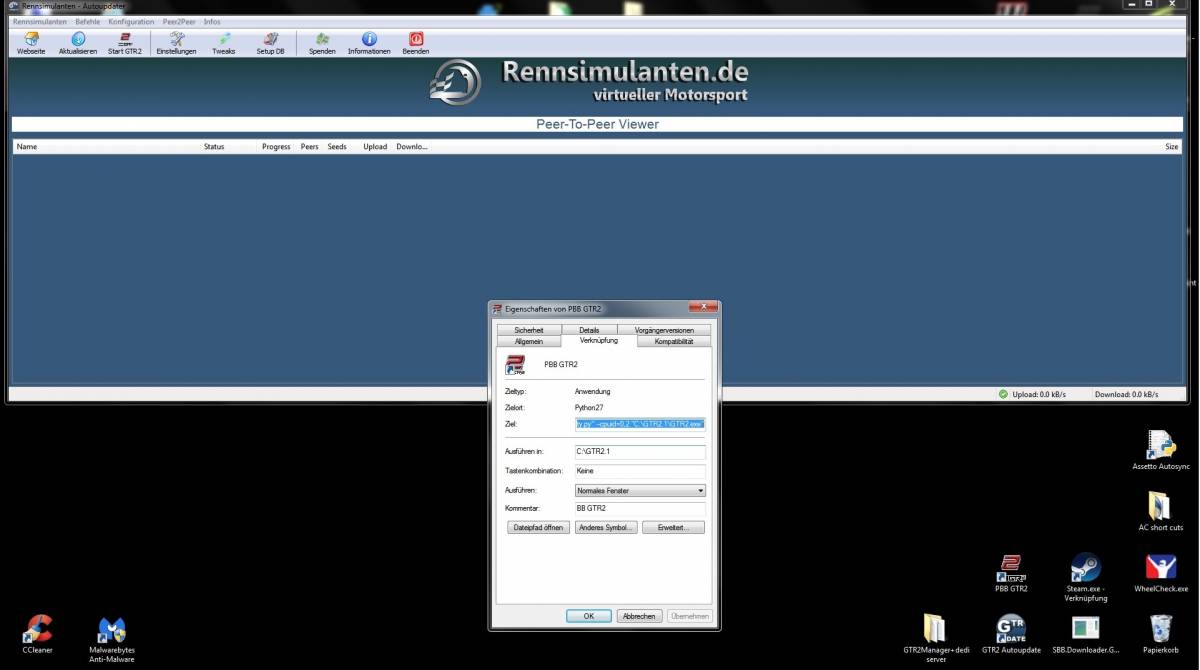Click the Ausführen in path field
The height and width of the screenshot is (670, 1200).
tap(640, 452)
